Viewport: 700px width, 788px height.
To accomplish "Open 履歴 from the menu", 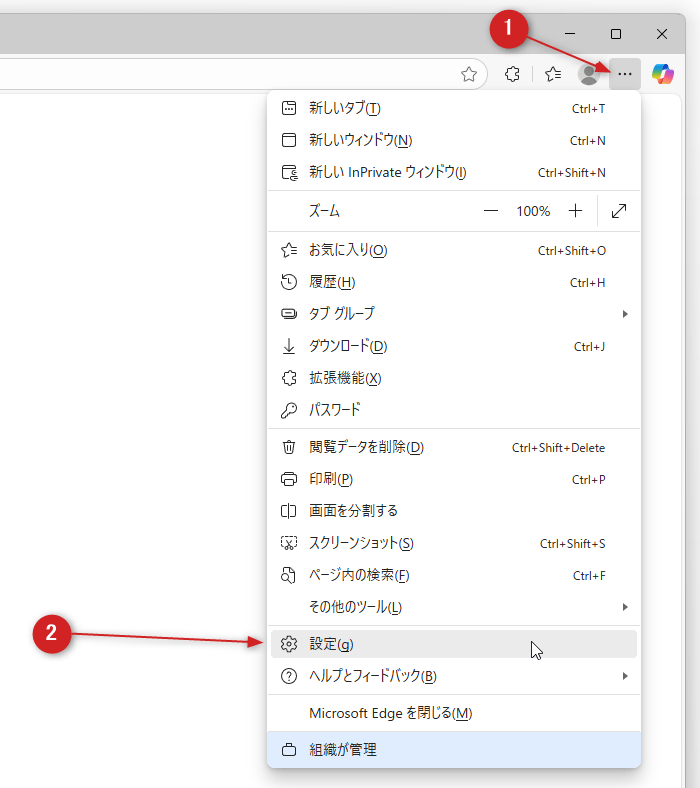I will [x=453, y=282].
